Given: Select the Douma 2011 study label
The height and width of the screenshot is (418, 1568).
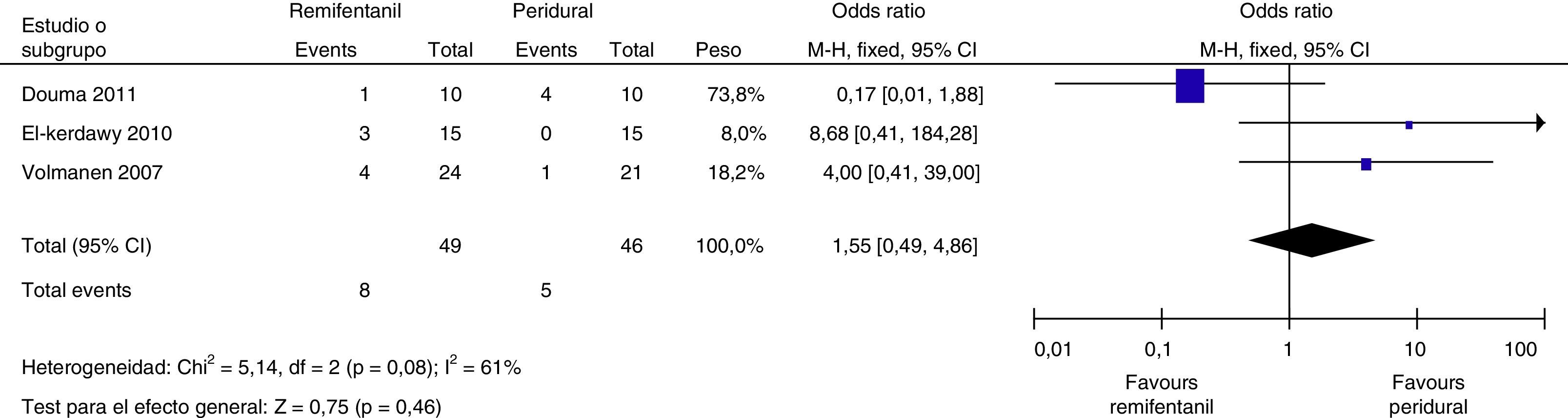Looking at the screenshot, I should [79, 94].
